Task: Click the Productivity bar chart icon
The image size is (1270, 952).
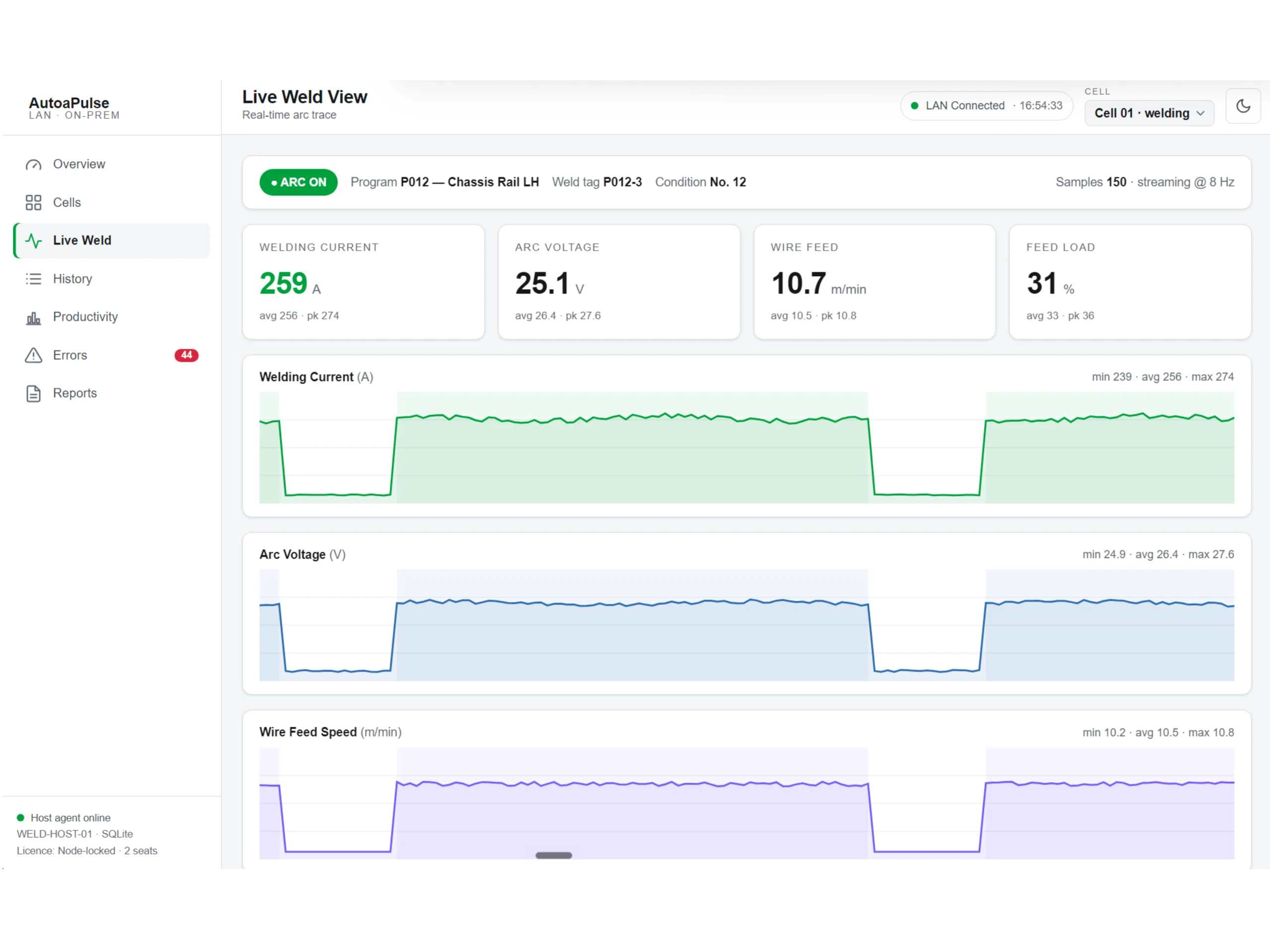Action: point(33,317)
